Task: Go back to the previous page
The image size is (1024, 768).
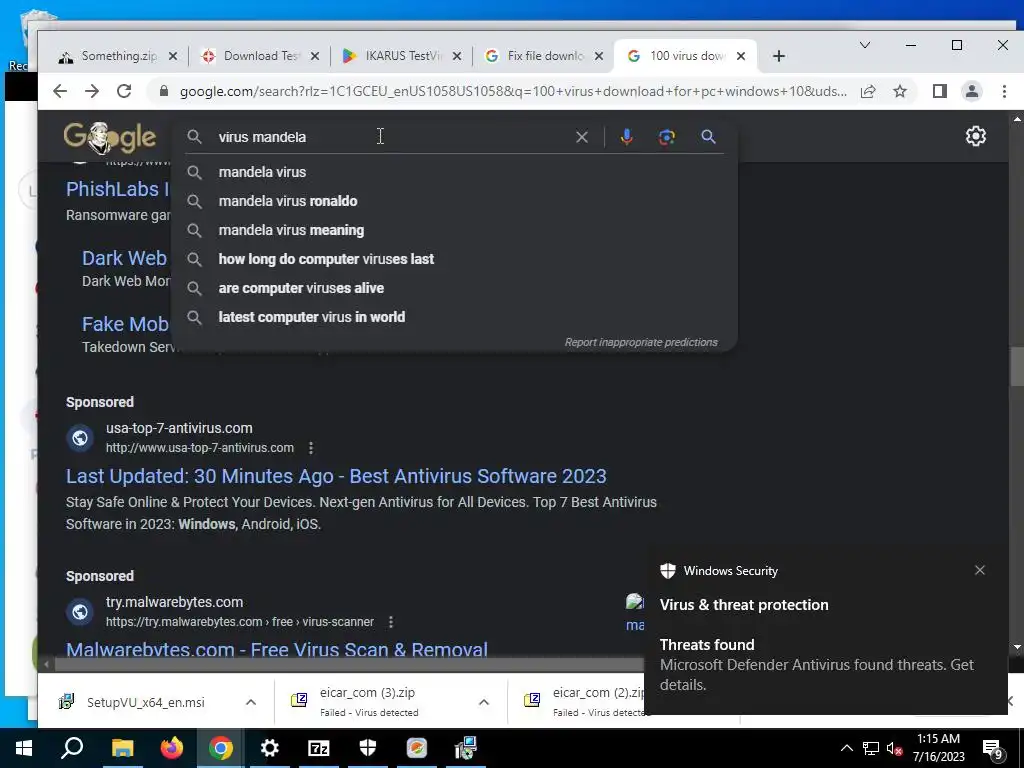Action: tap(60, 91)
